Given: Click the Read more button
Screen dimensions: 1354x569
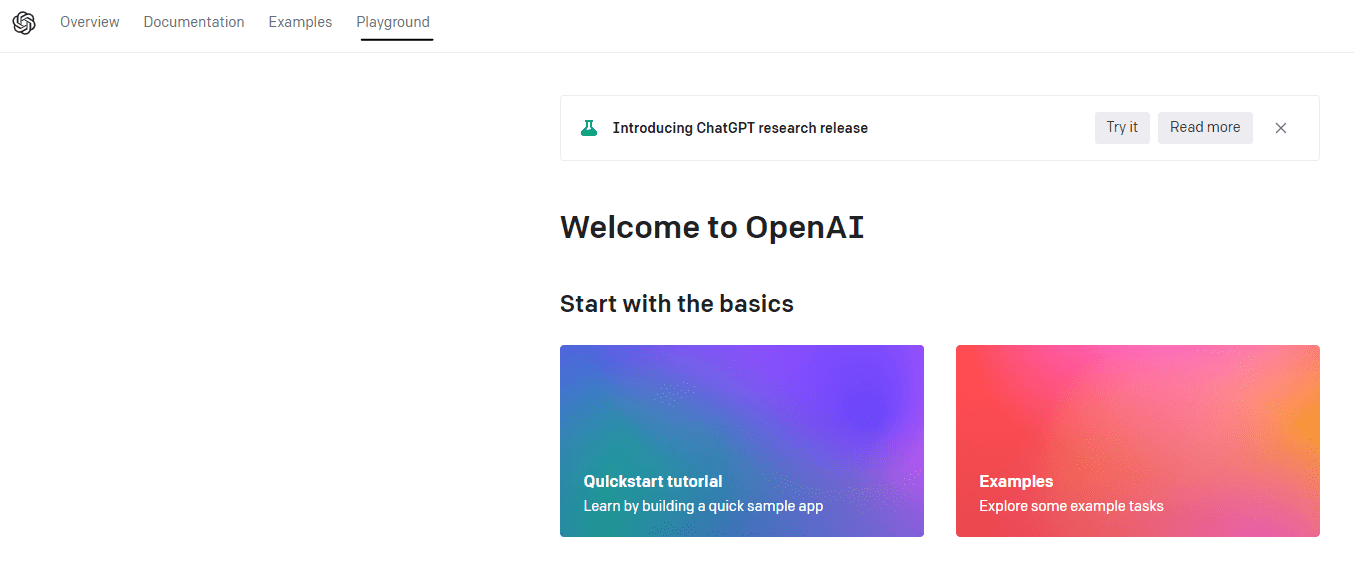Looking at the screenshot, I should pos(1204,127).
